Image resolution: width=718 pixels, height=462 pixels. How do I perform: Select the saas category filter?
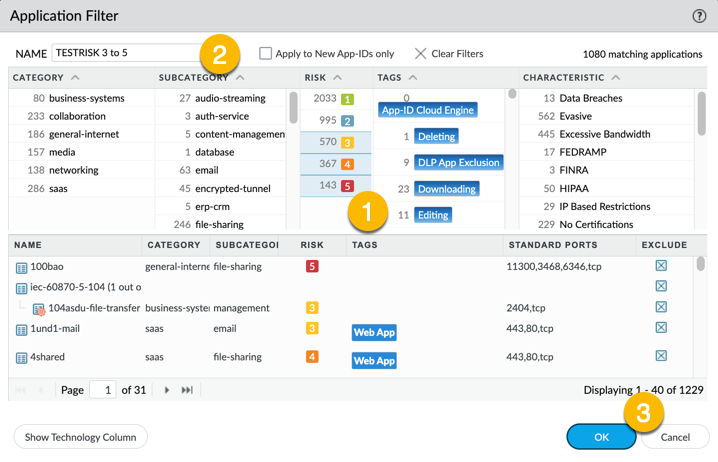tap(58, 188)
